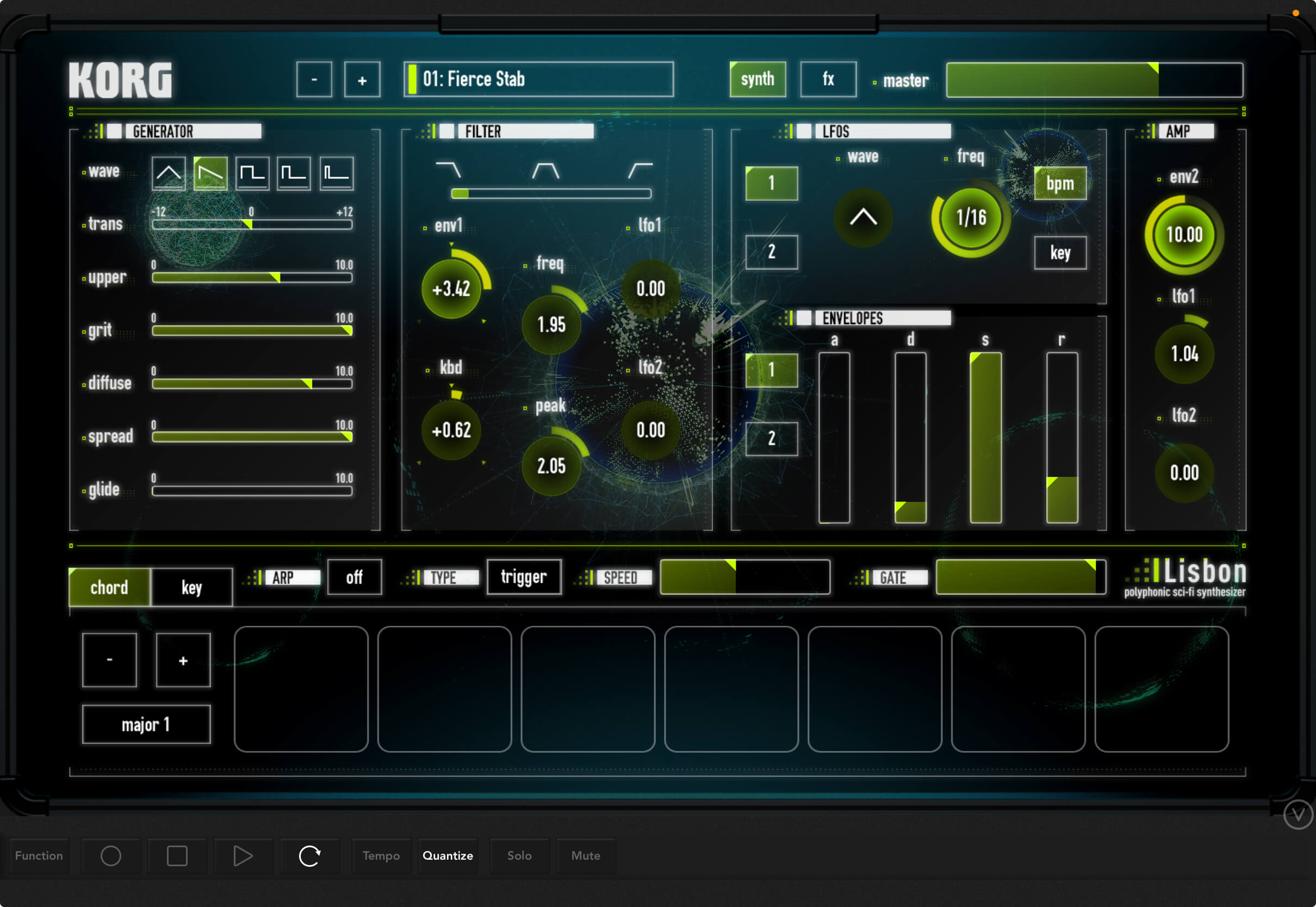Click the filter lfo2 knob showing 0.00

pos(650,430)
